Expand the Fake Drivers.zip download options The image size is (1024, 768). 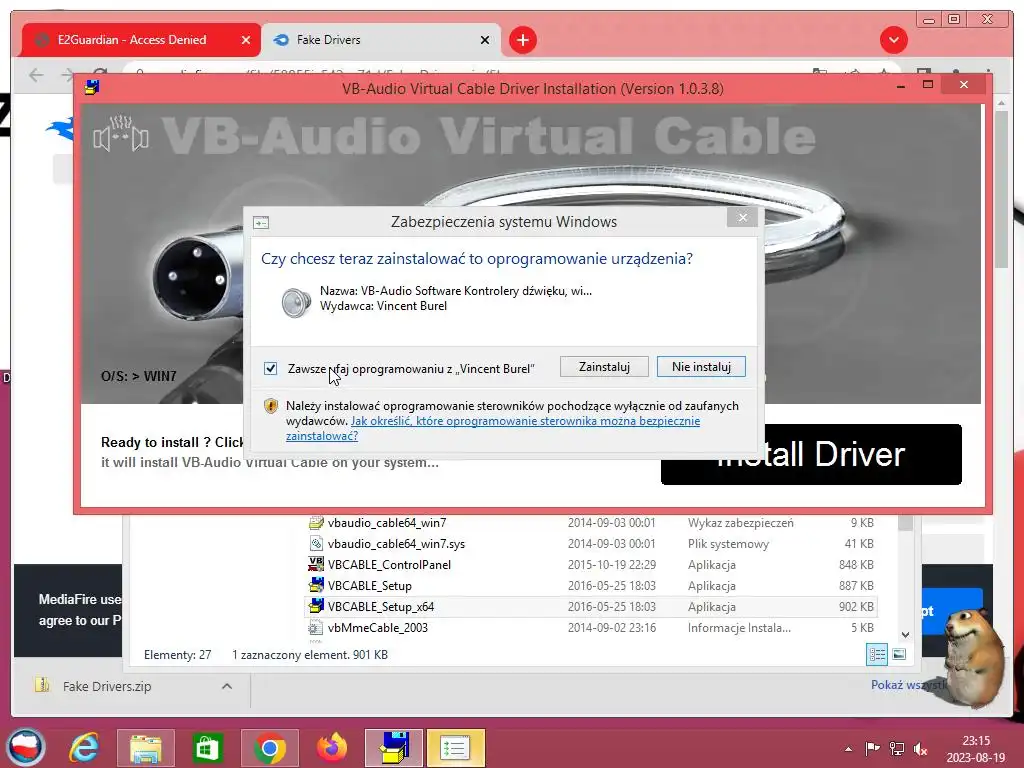click(227, 686)
